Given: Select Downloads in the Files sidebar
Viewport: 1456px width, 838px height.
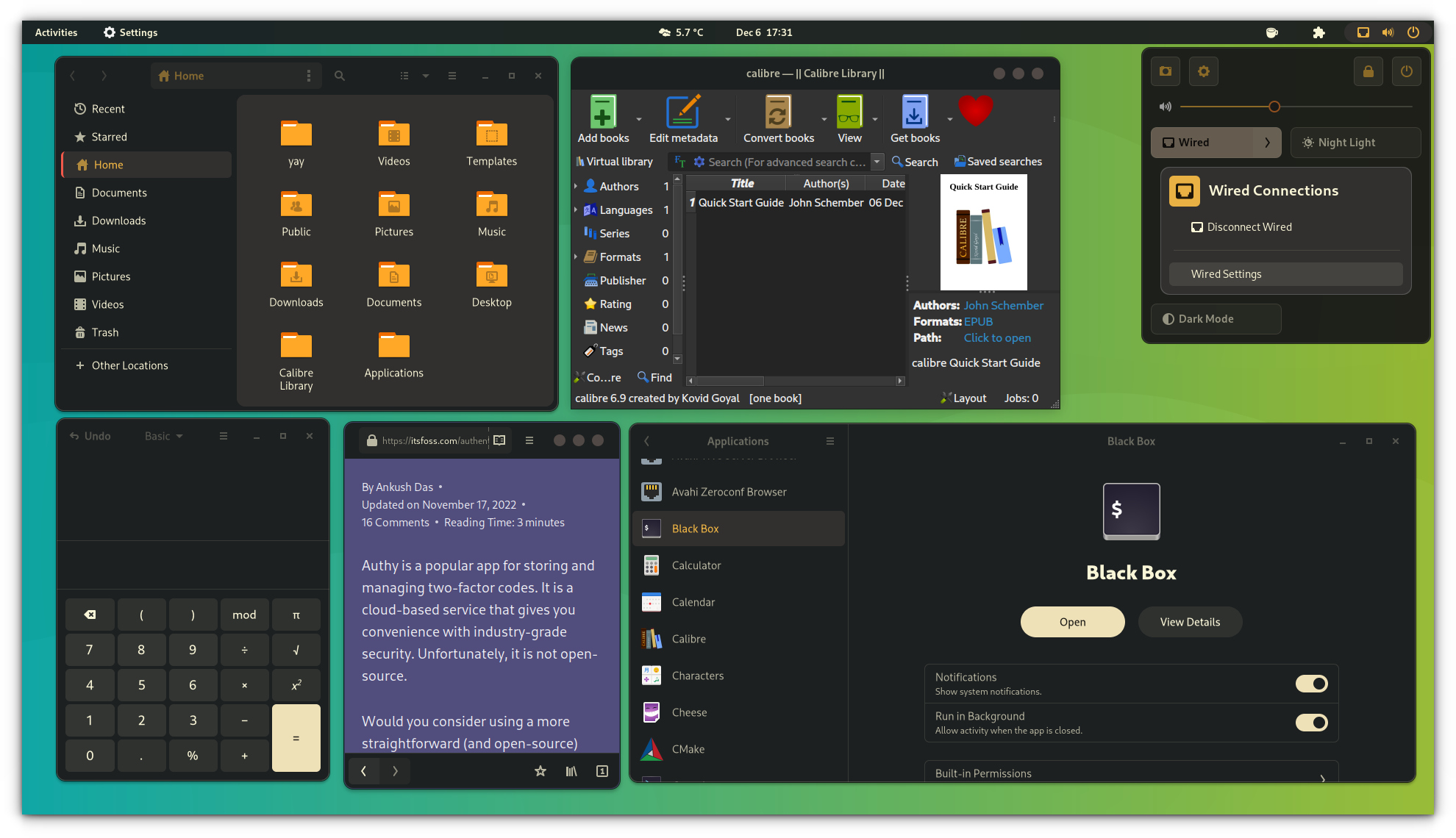Looking at the screenshot, I should click(146, 221).
